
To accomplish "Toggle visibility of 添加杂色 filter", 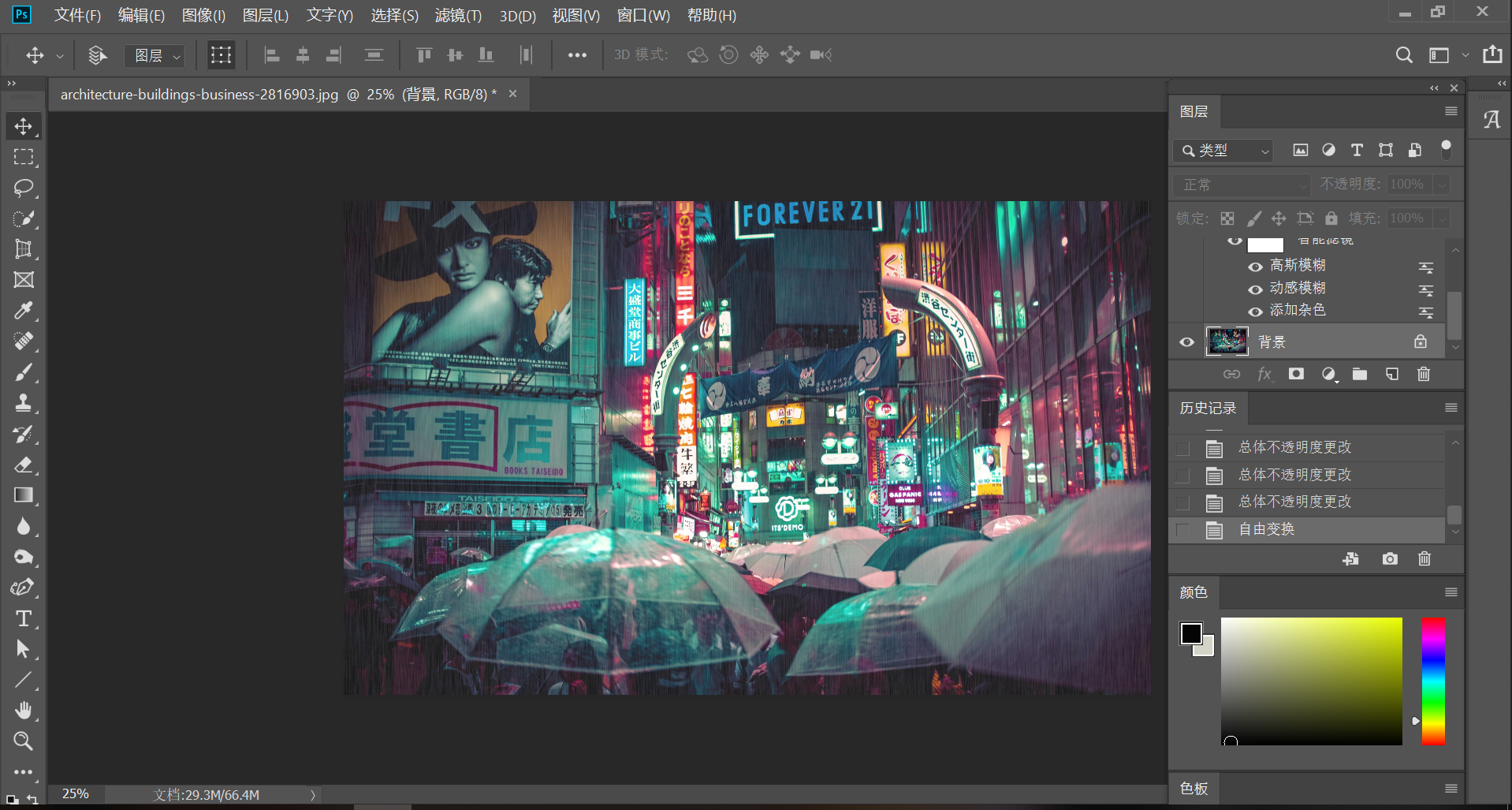I will point(1255,312).
